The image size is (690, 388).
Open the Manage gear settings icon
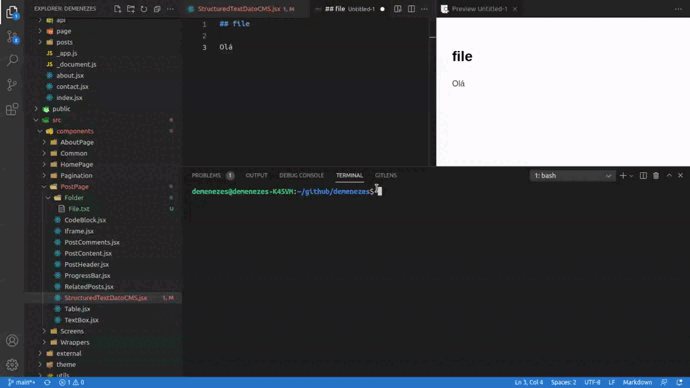(12, 365)
